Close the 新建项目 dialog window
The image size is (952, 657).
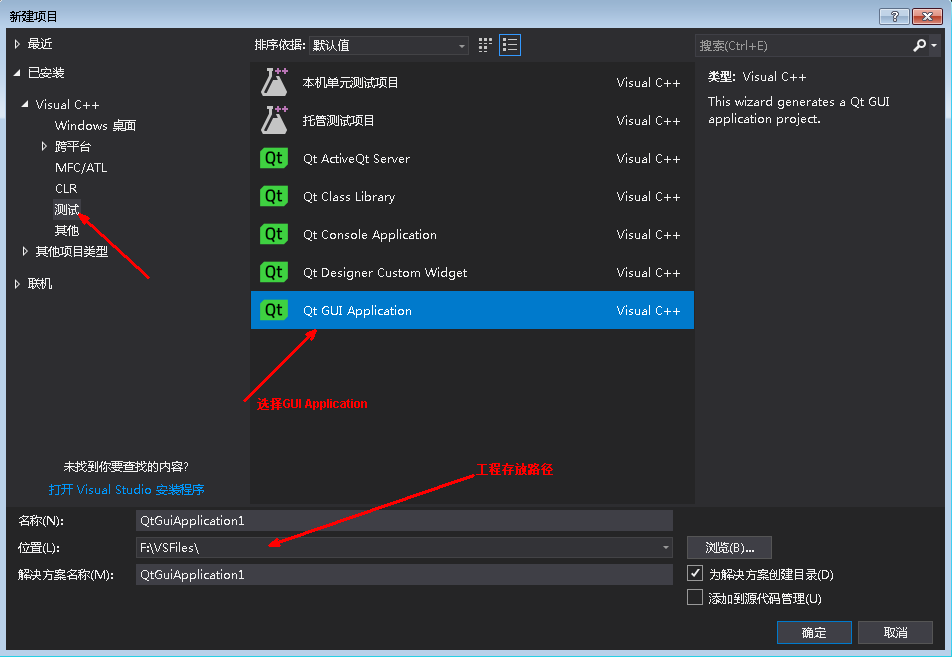click(927, 16)
